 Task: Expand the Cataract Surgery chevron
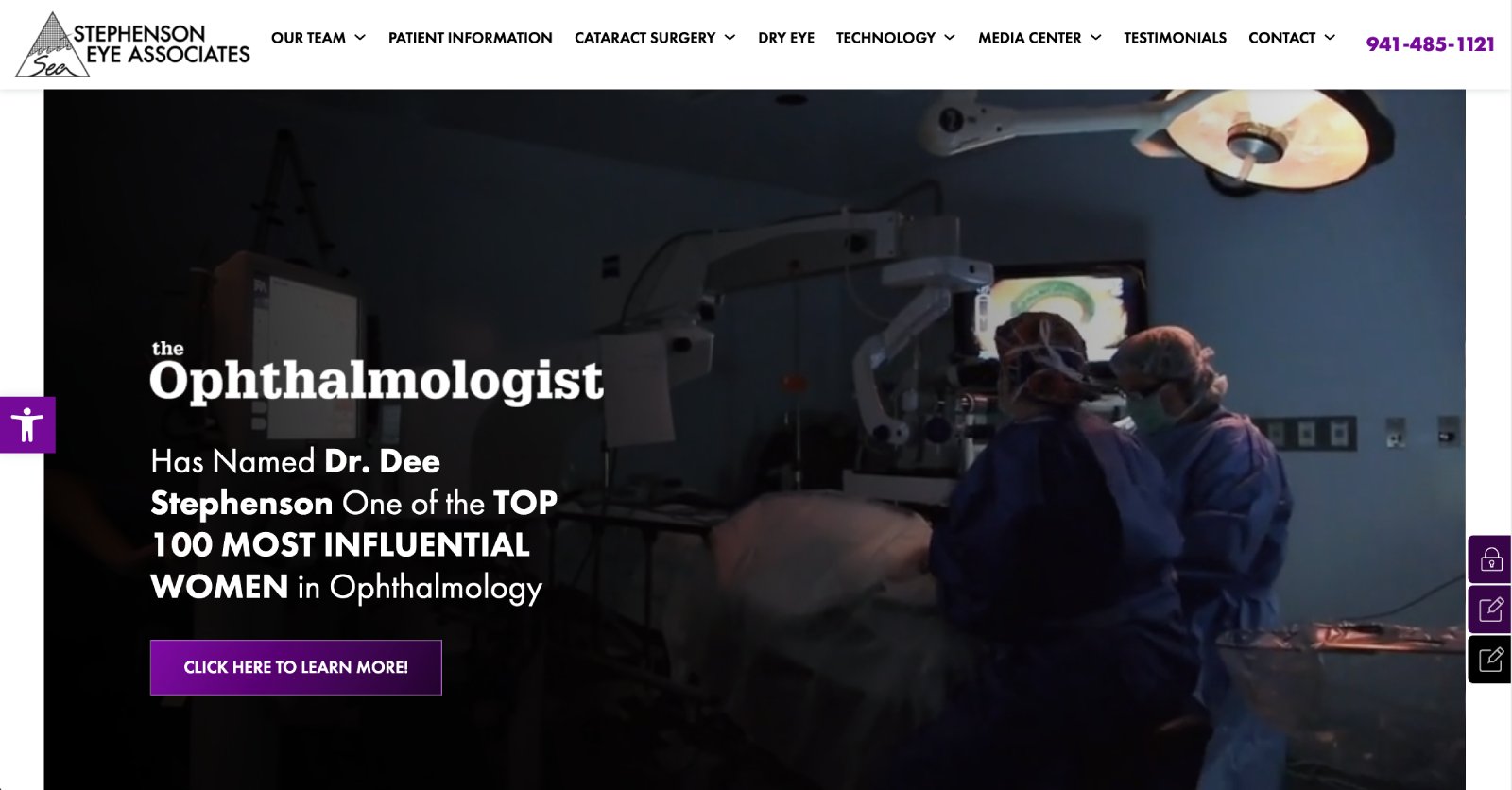[x=730, y=38]
